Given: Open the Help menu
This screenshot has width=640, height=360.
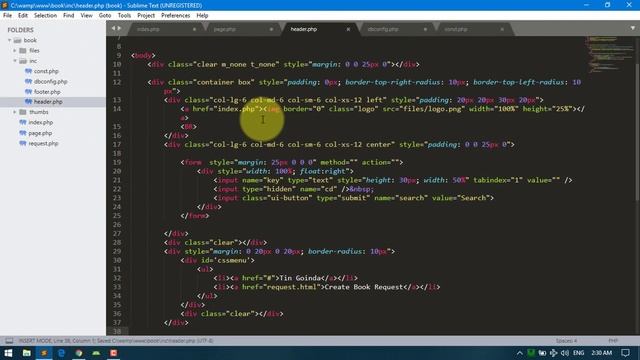Looking at the screenshot, I should coord(202,16).
